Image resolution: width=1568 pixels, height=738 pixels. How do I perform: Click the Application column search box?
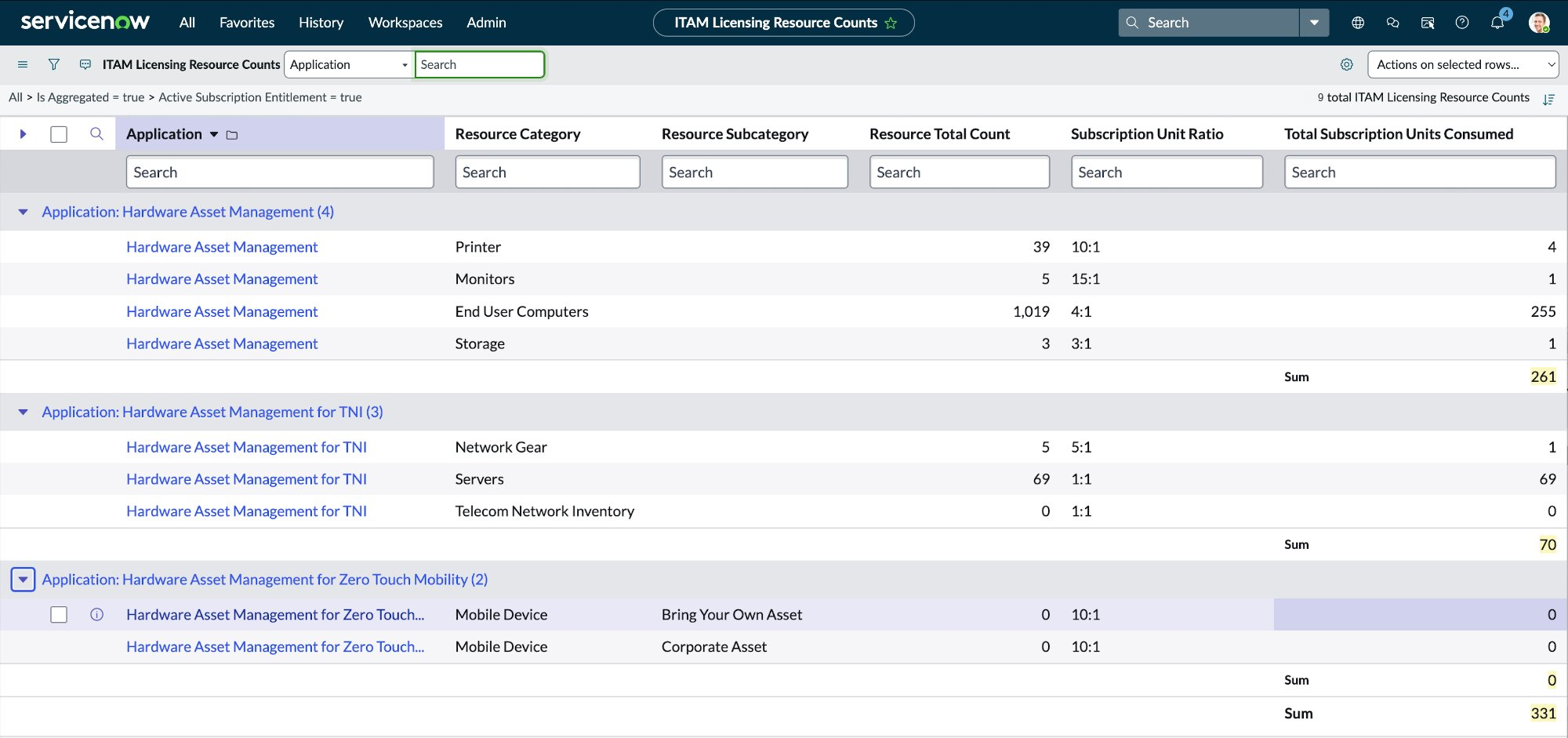click(x=280, y=172)
